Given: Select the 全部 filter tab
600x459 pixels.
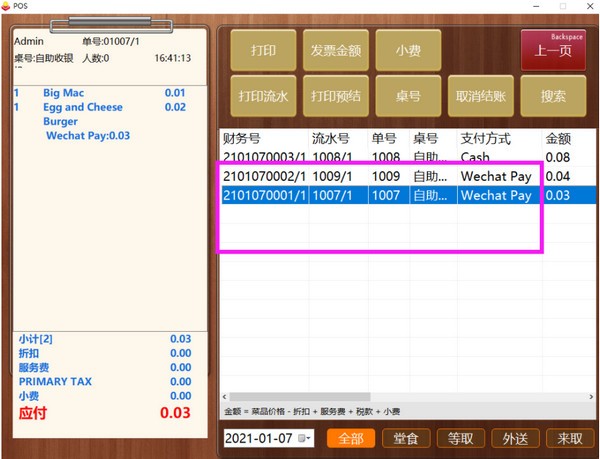Looking at the screenshot, I should [x=351, y=438].
